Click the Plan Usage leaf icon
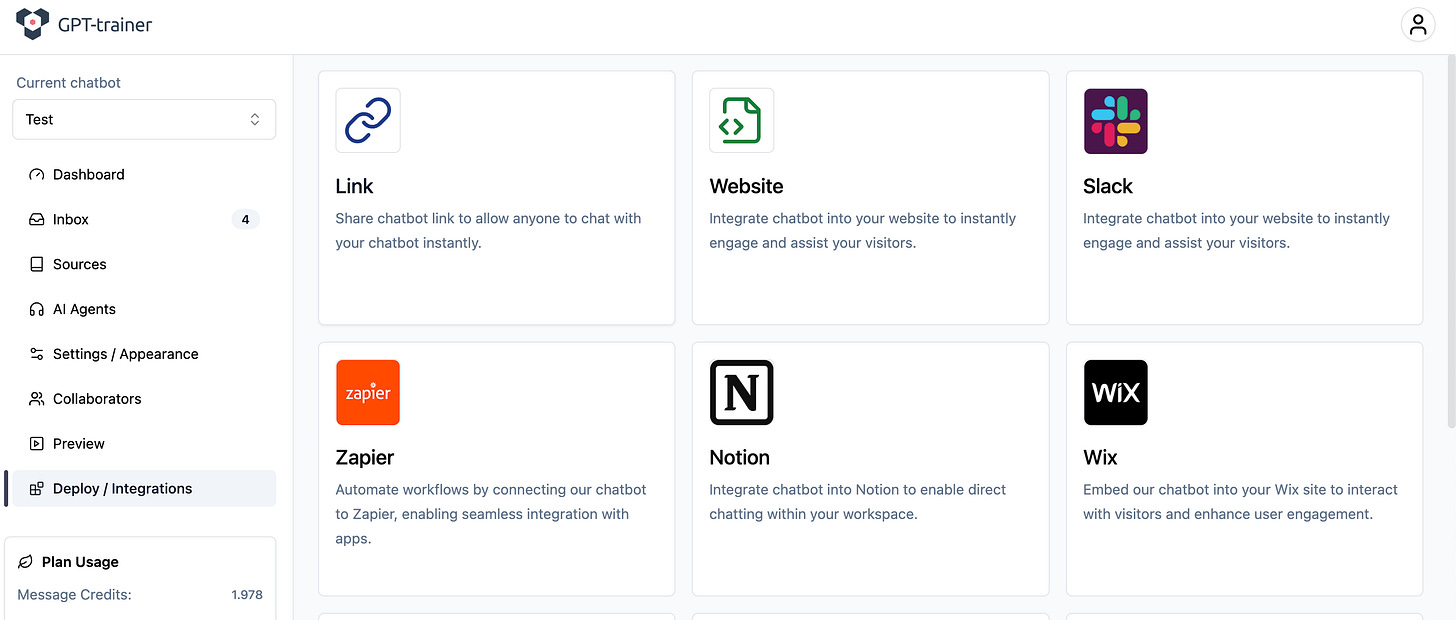 pyautogui.click(x=26, y=562)
